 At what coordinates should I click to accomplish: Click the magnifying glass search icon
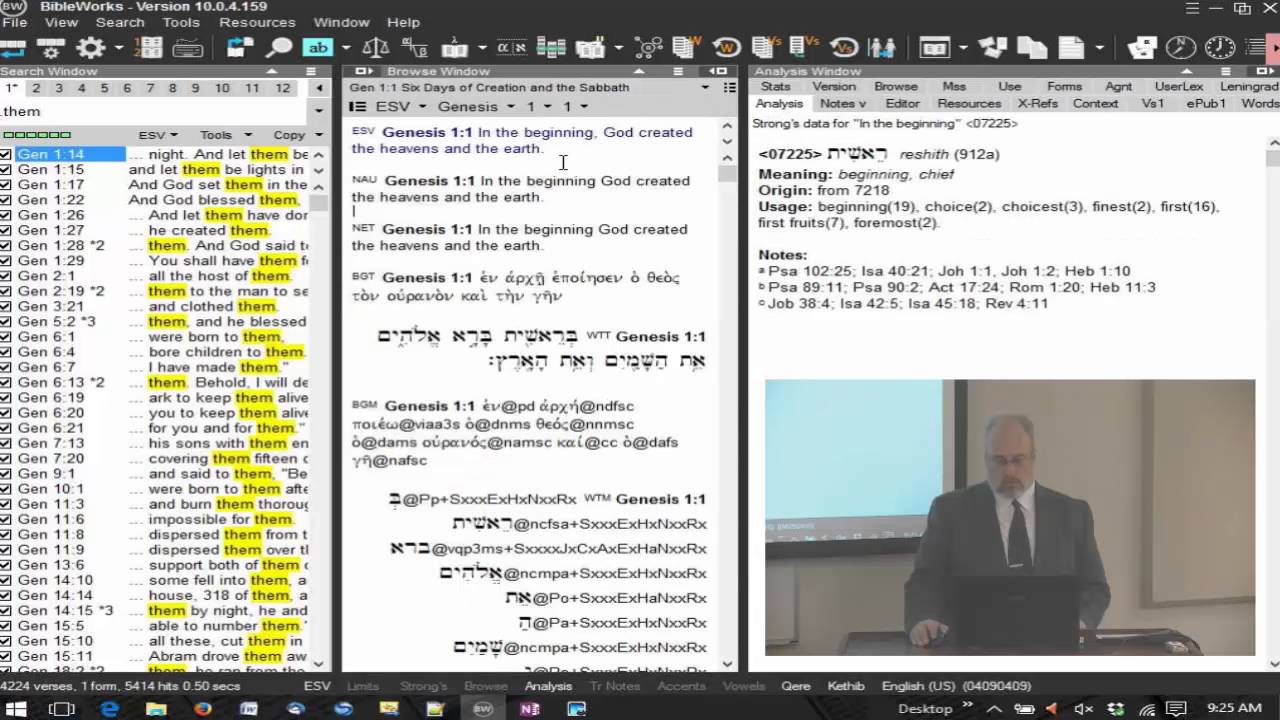click(278, 47)
